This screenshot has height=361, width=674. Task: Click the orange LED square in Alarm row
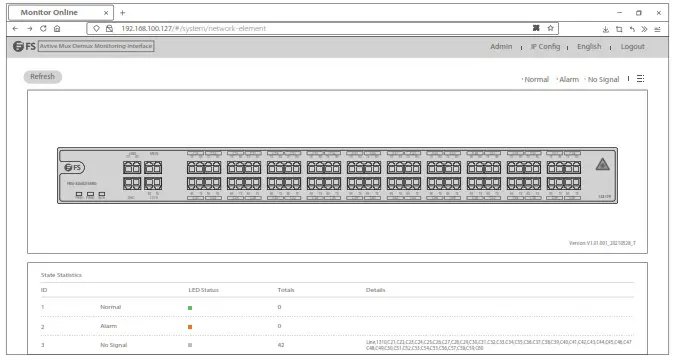point(190,327)
